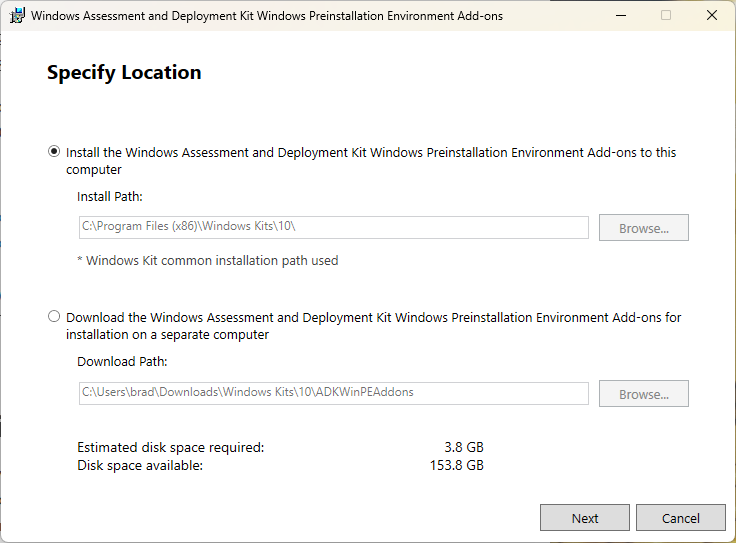Image resolution: width=736 pixels, height=543 pixels.
Task: Click the 3.8 GB required value
Action: pyautogui.click(x=464, y=447)
